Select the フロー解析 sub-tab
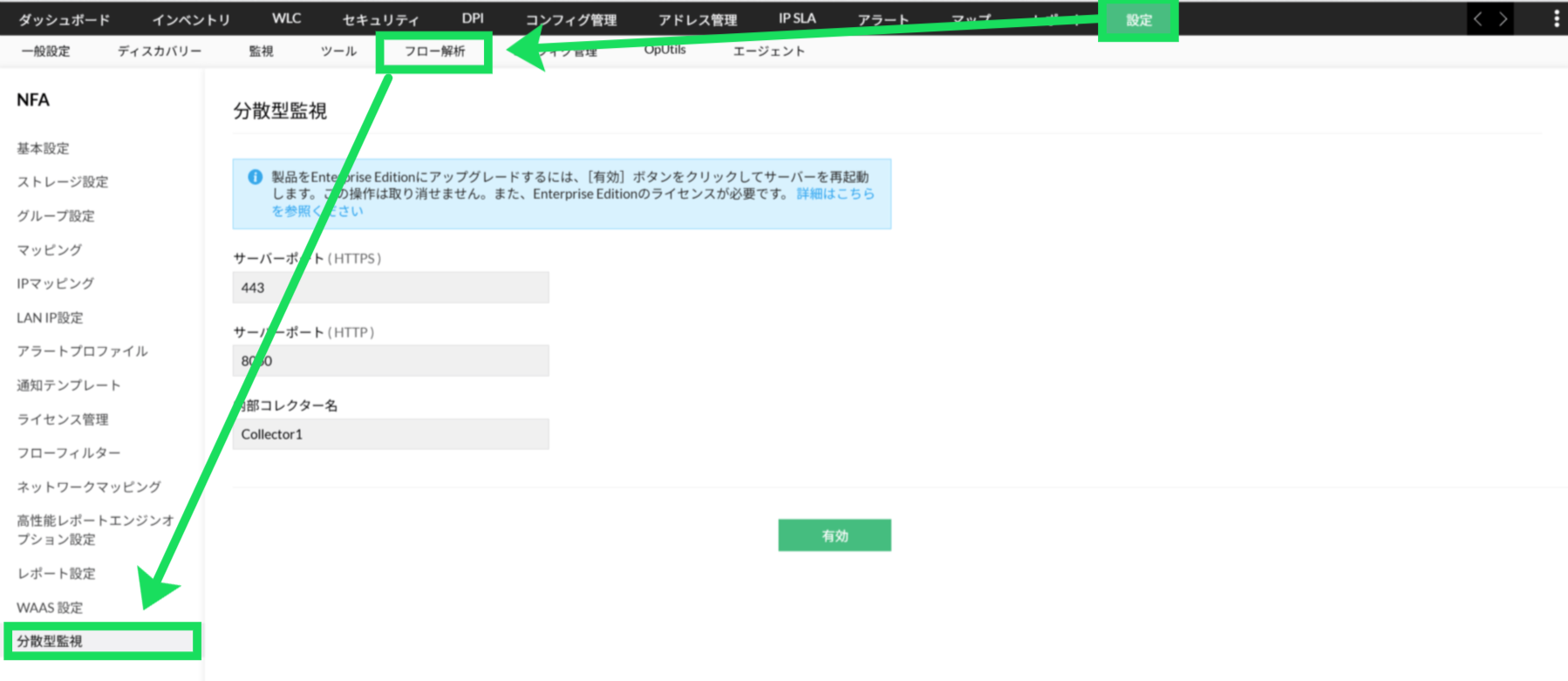The height and width of the screenshot is (681, 1568). tap(434, 51)
